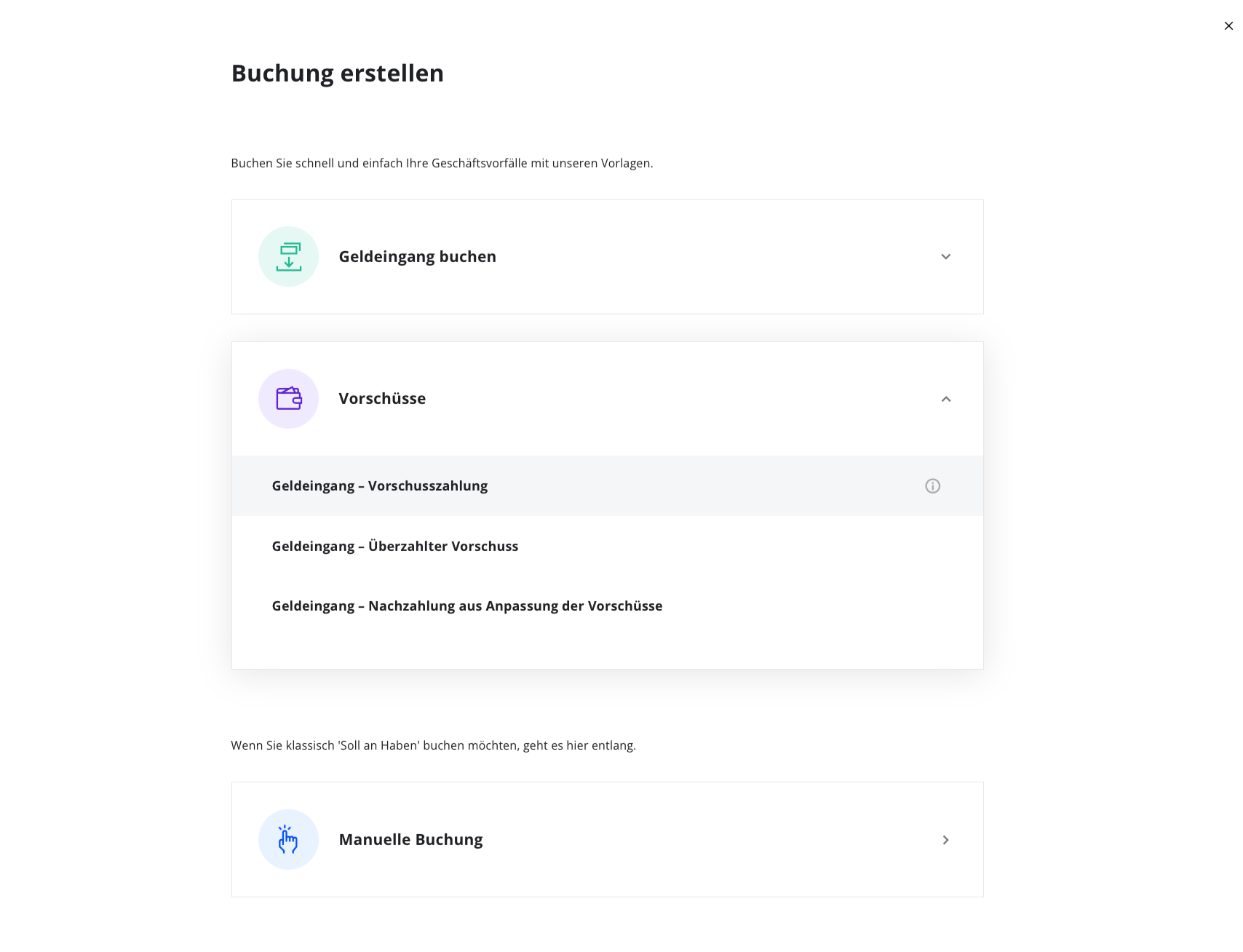This screenshot has height=952, width=1243.
Task: Open info icon for Vorschusszahlung
Action: 932,485
